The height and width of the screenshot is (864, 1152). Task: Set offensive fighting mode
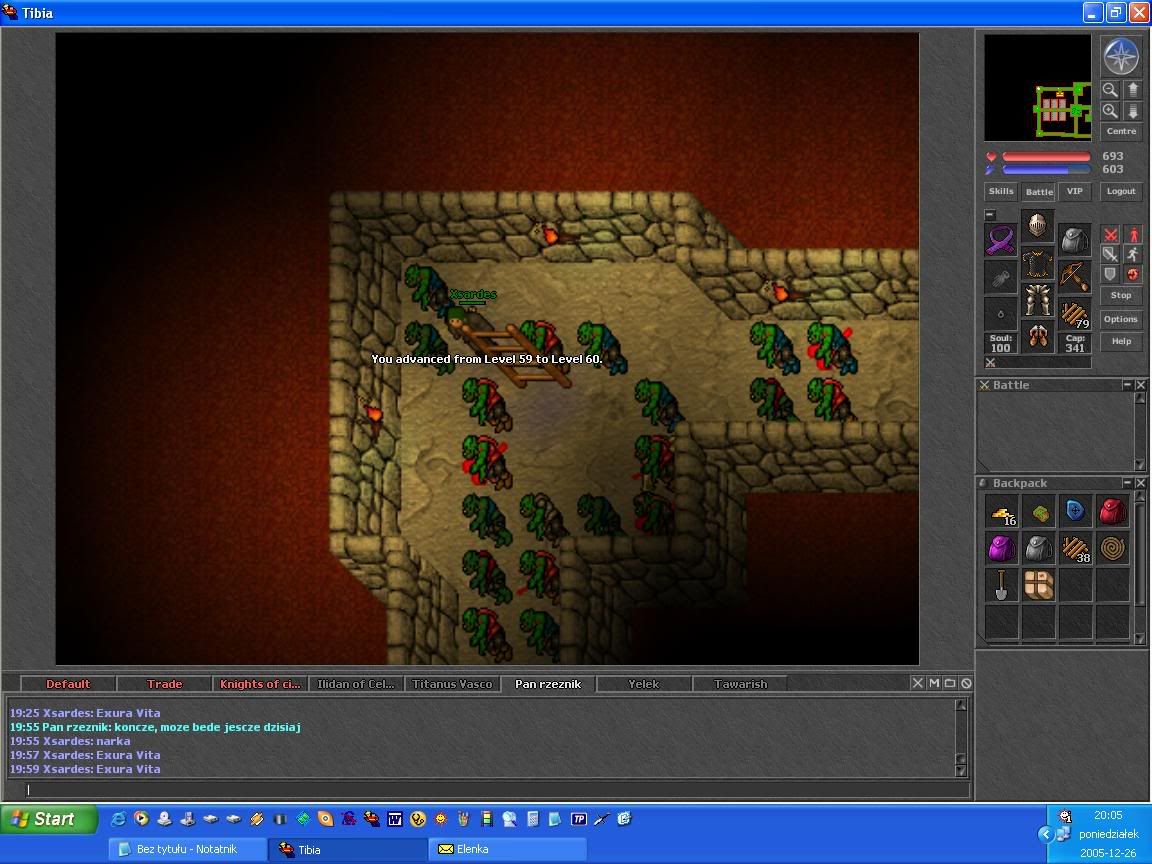click(1110, 235)
